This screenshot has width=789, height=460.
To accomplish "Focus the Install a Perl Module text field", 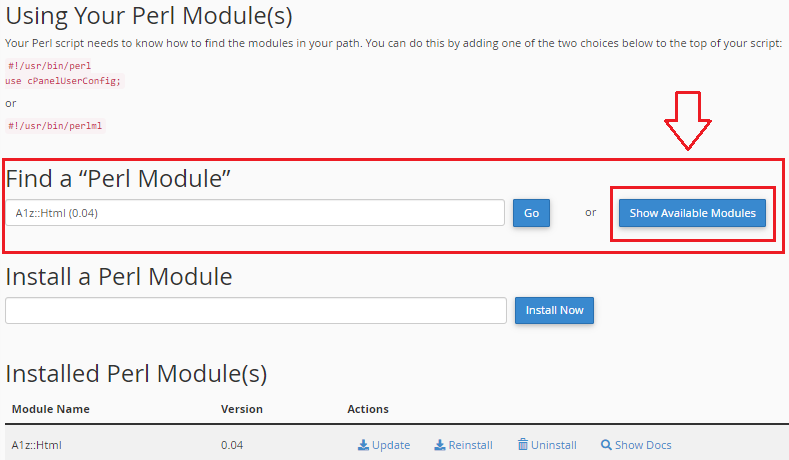I will pyautogui.click(x=255, y=310).
